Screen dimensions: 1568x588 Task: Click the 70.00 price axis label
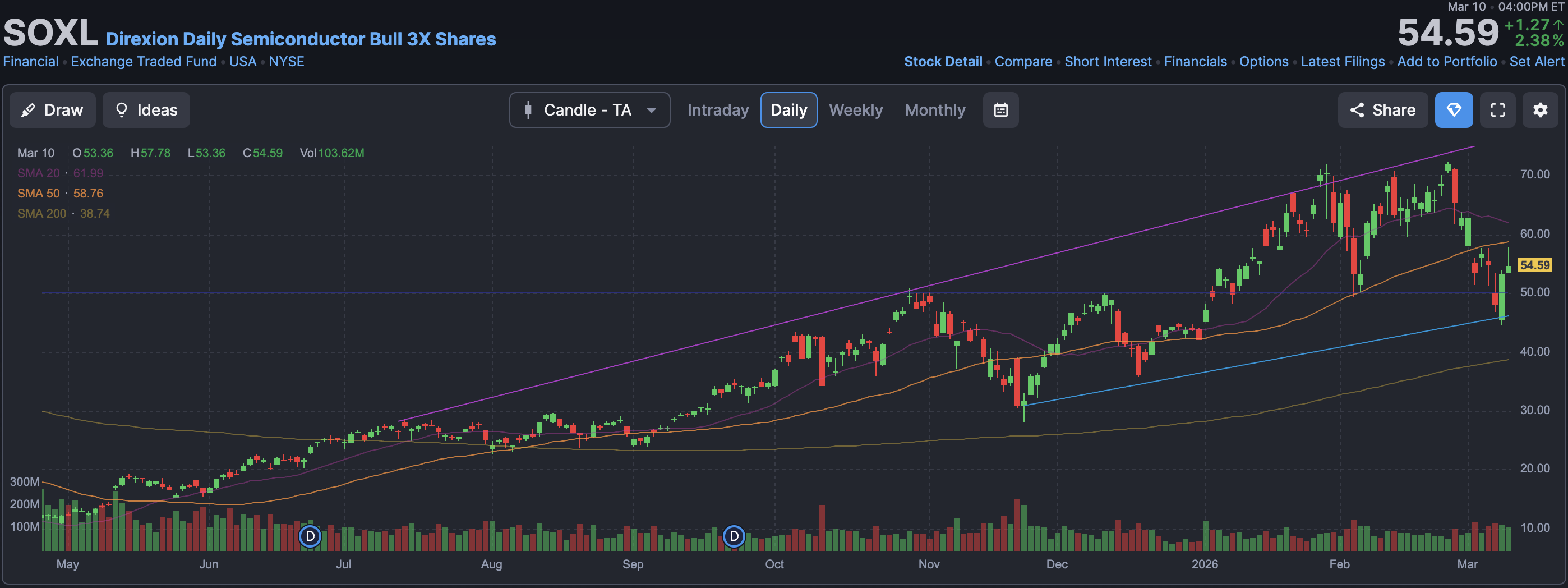coord(1534,174)
